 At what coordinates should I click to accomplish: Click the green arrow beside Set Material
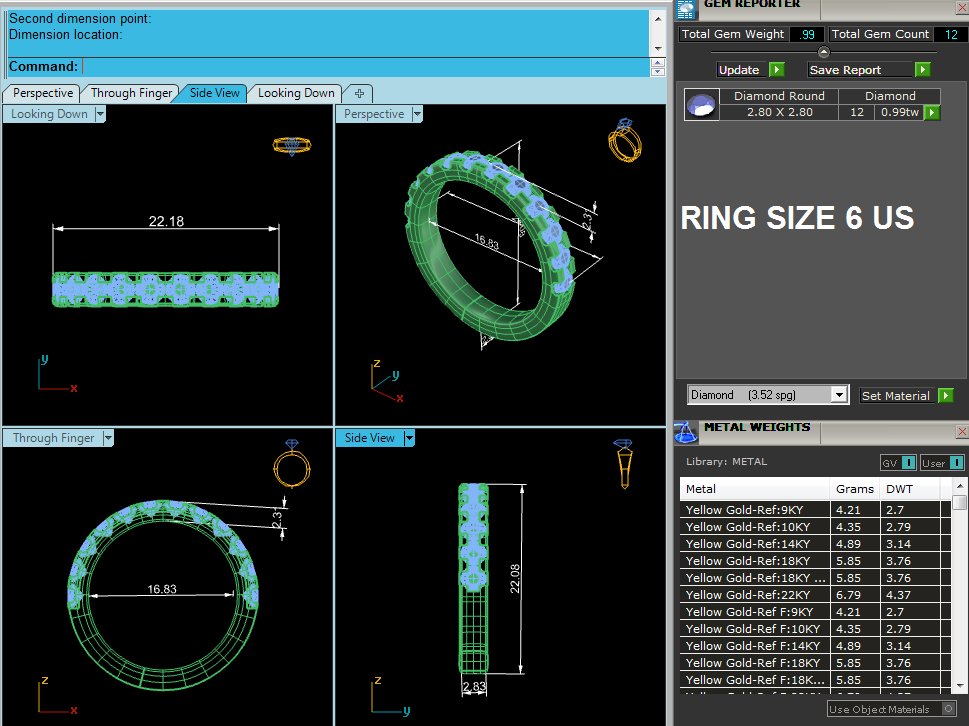[x=946, y=395]
